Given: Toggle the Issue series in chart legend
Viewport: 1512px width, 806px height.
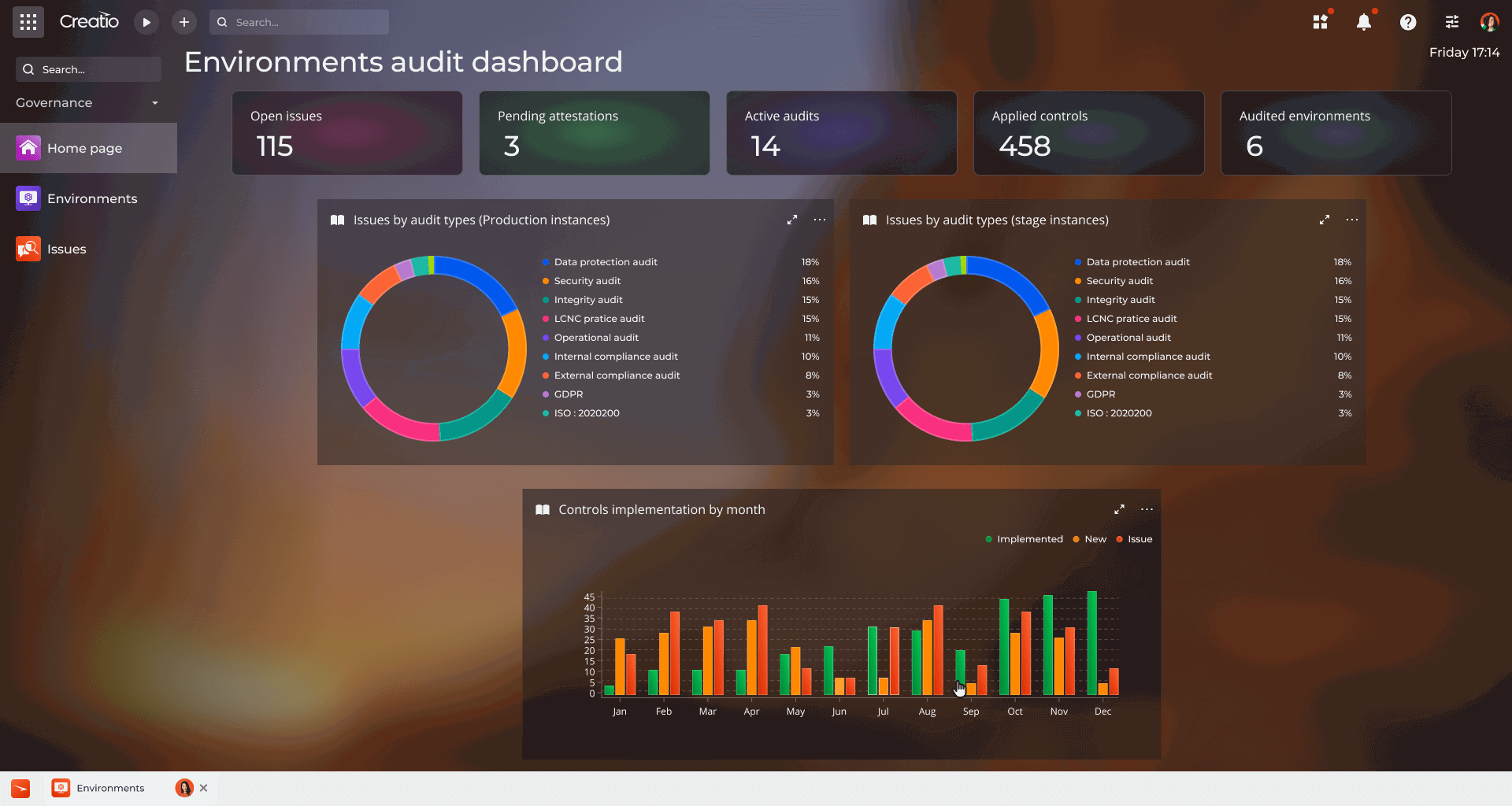Looking at the screenshot, I should [1134, 538].
